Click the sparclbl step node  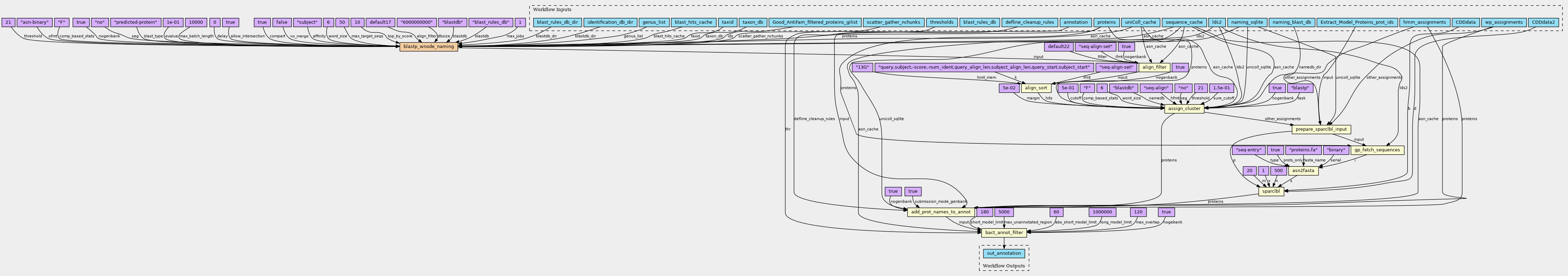(1271, 192)
